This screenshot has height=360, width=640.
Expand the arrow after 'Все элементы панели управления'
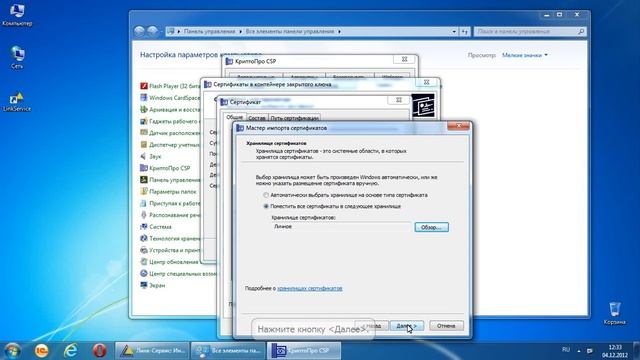(339, 31)
